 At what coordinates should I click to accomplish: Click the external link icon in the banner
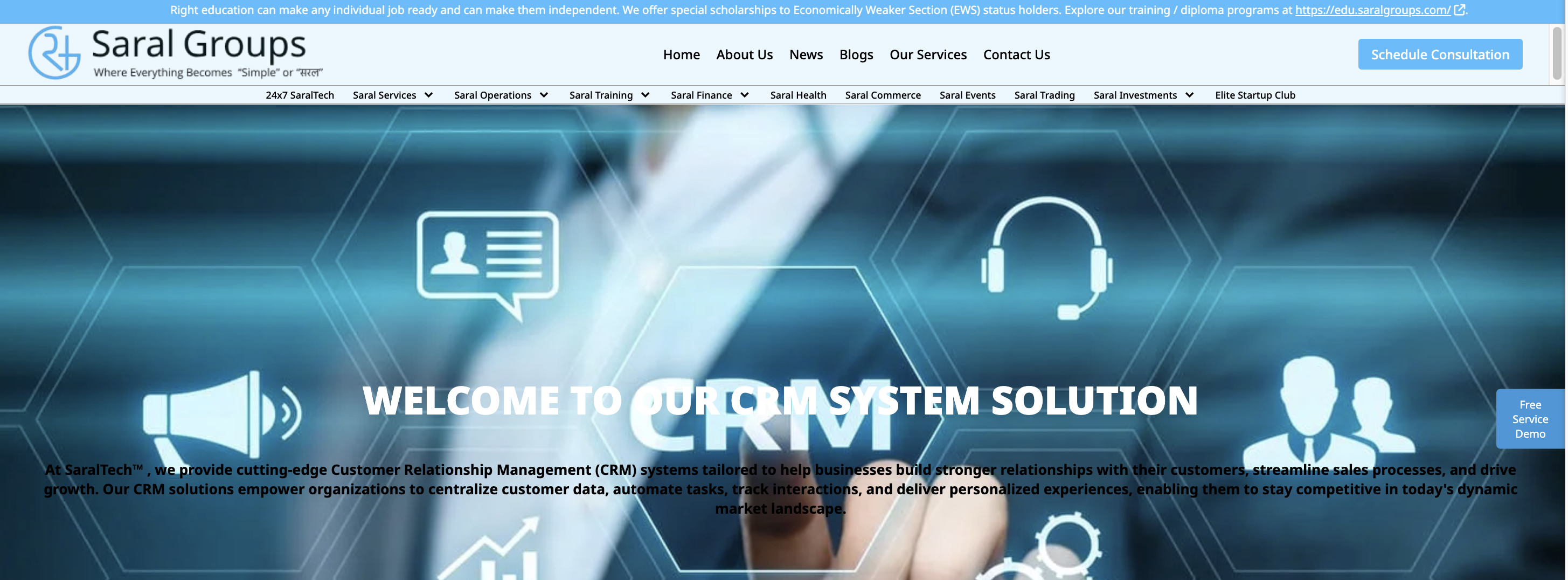(x=1460, y=10)
